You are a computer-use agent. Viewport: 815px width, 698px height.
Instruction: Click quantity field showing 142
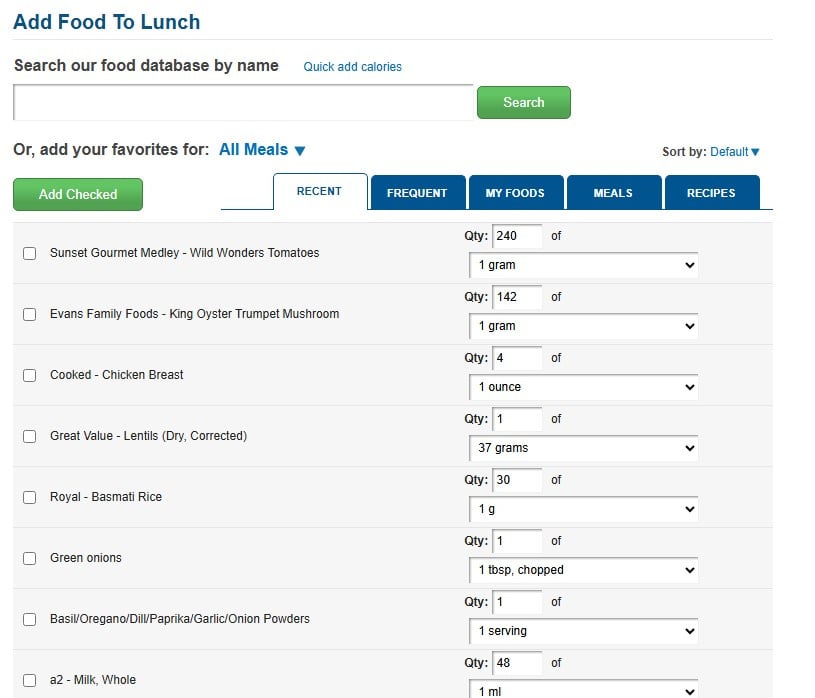tap(517, 297)
